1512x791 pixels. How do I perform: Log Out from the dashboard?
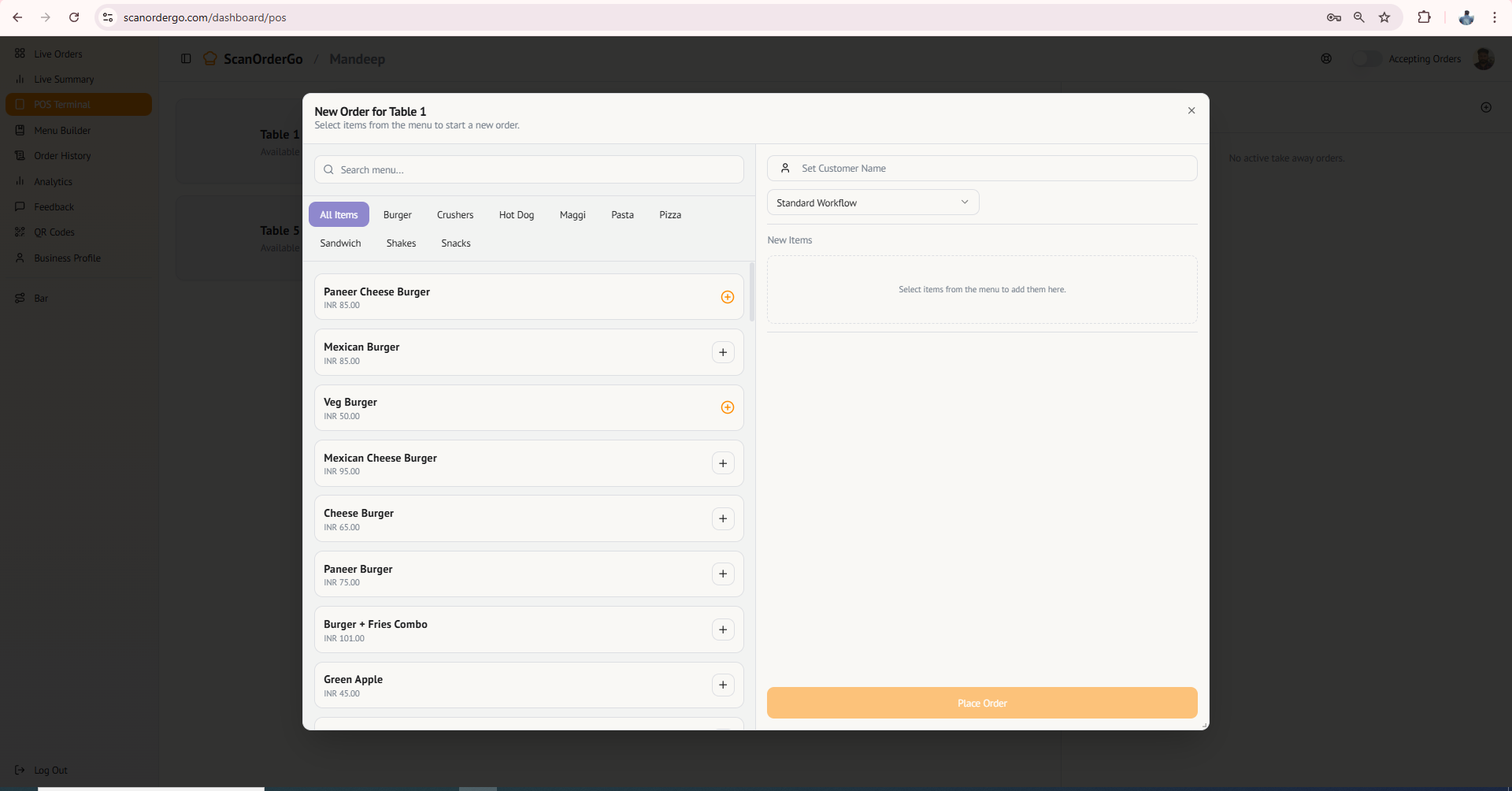49,770
